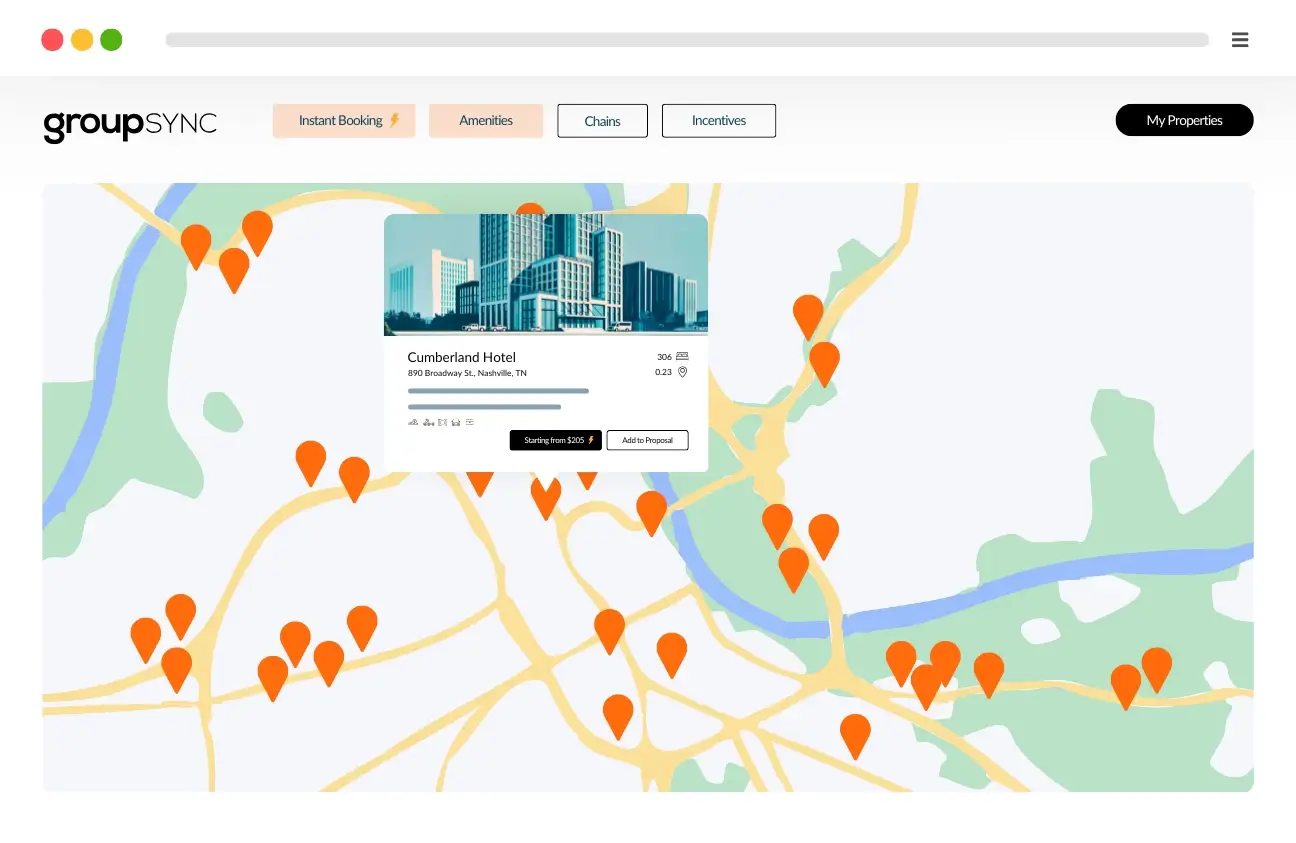Toggle the Amenities filter
The height and width of the screenshot is (843, 1296).
pos(486,121)
